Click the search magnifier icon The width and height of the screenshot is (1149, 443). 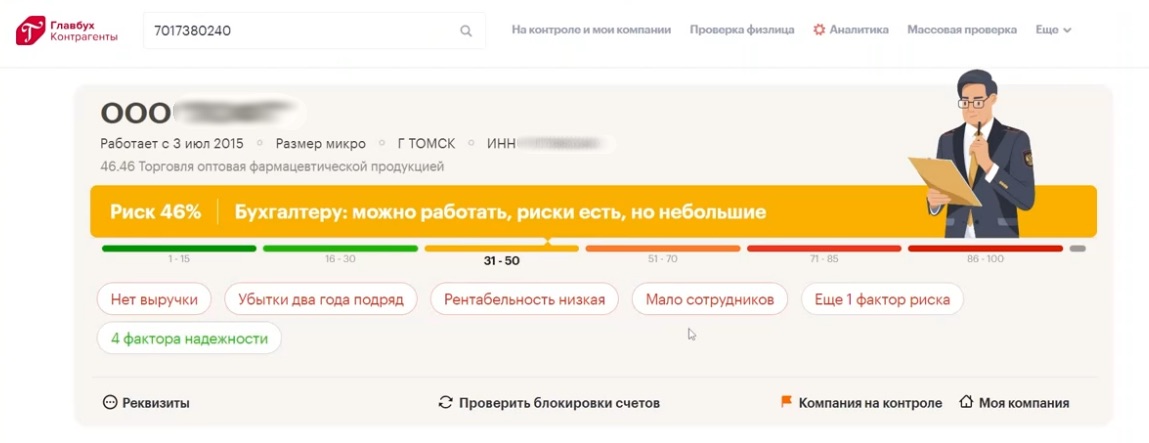click(466, 31)
